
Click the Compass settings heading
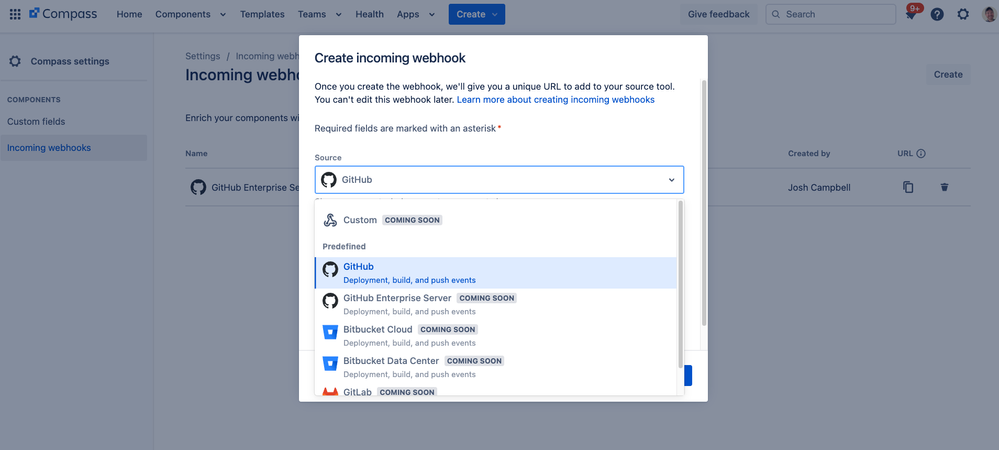(70, 61)
